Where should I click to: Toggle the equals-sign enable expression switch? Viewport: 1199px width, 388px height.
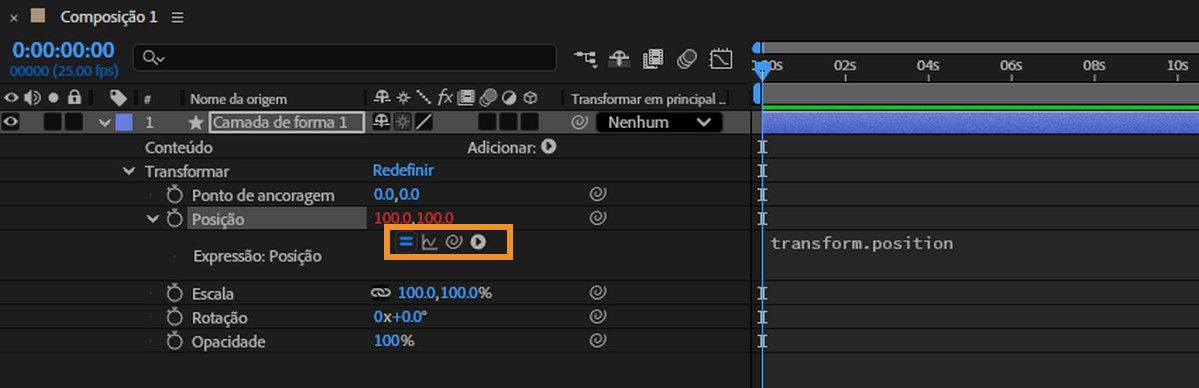tap(406, 243)
